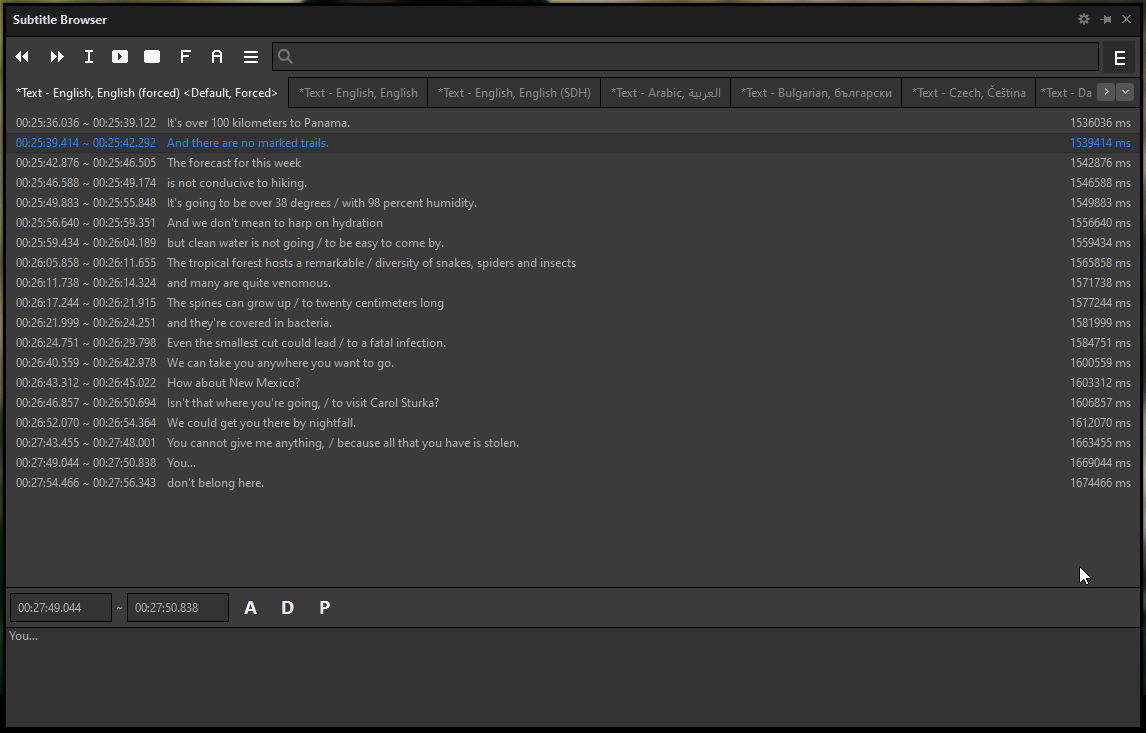Select line "We could get you there by nightfall."
Viewport: 1146px width, 733px height.
click(573, 423)
